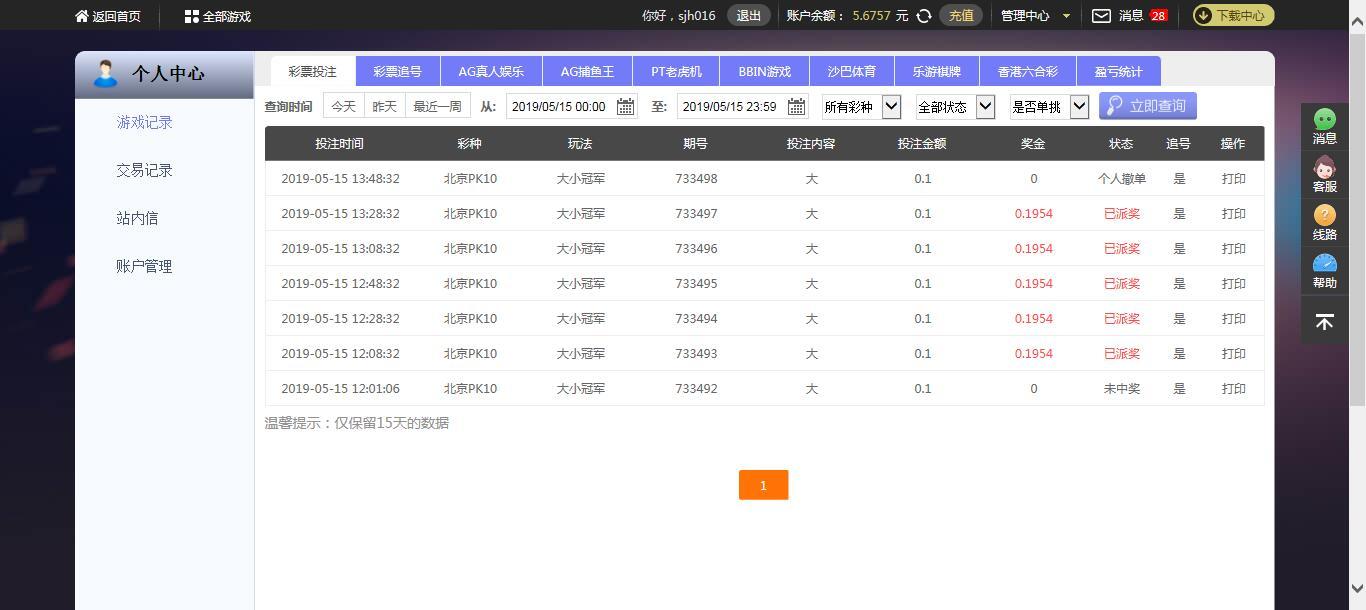Screen dimensions: 1366x610
Task: Click the refresh balance icon
Action: coord(924,16)
